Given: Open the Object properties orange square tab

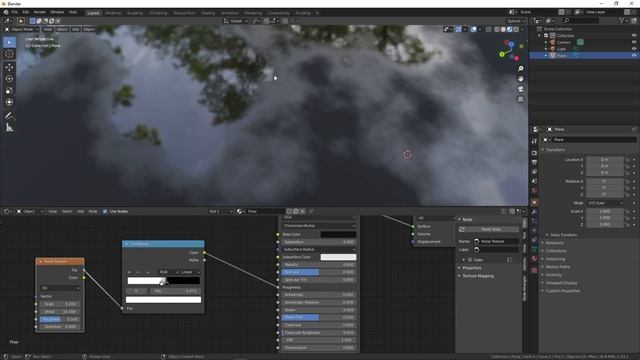Looking at the screenshot, I should (534, 202).
